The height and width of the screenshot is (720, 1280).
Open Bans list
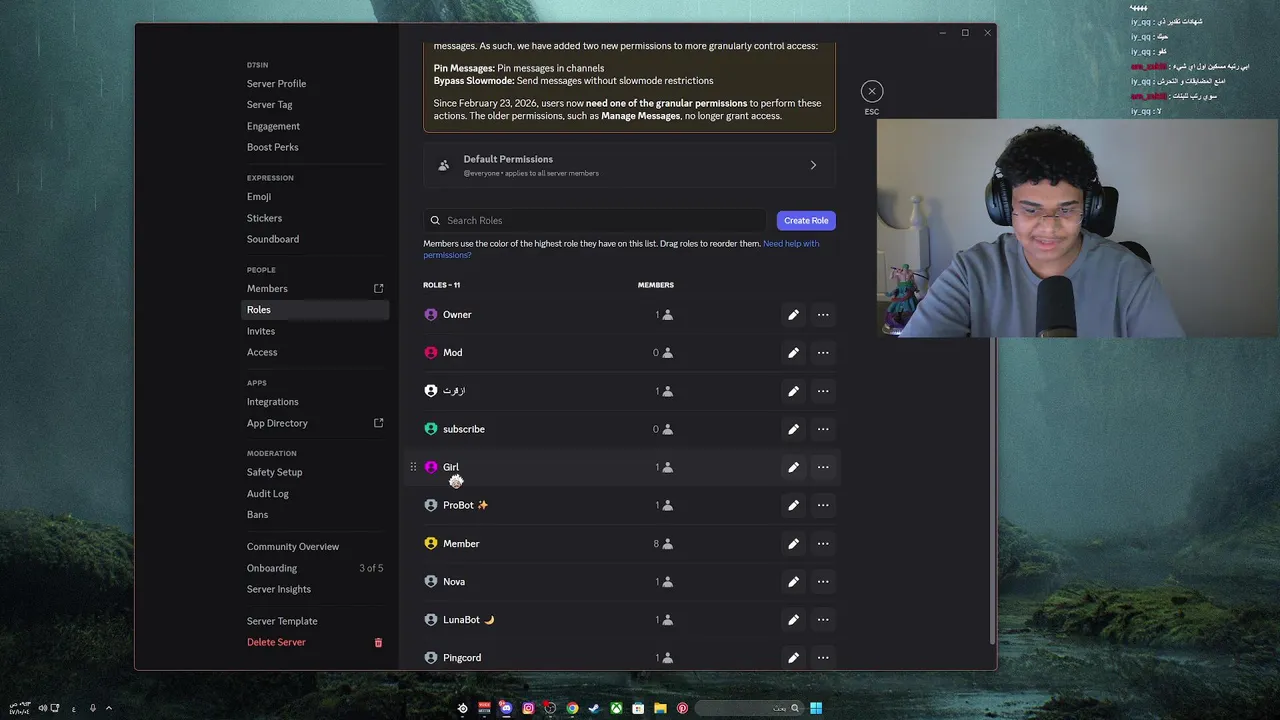257,515
